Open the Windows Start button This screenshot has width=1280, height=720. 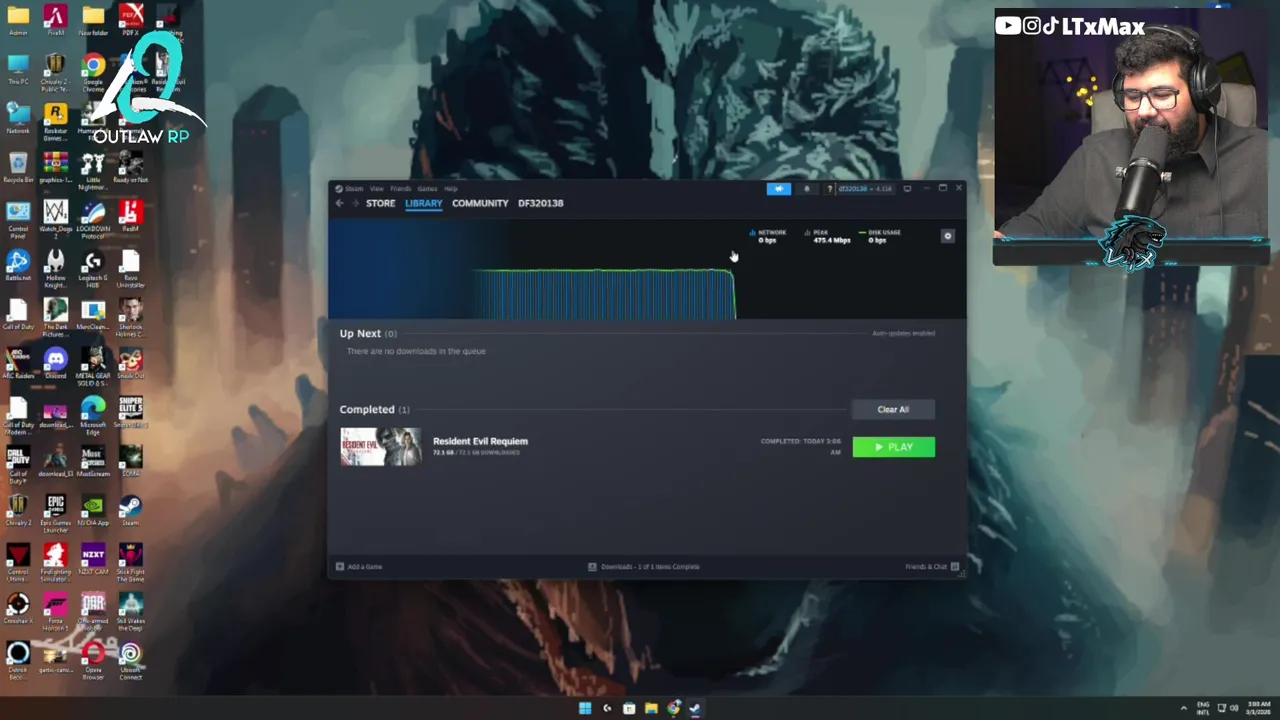click(x=585, y=708)
